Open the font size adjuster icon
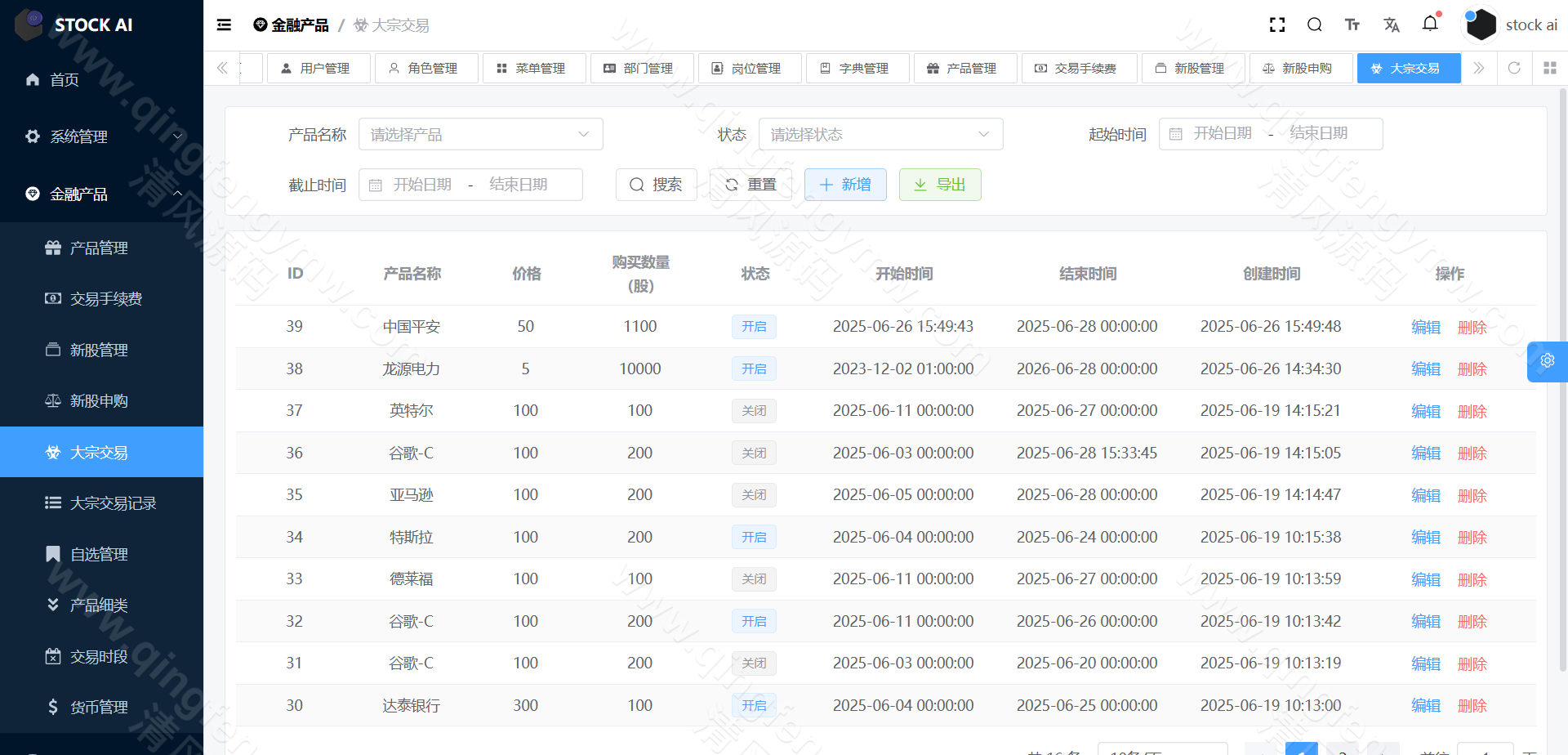1568x755 pixels. pyautogui.click(x=1352, y=25)
